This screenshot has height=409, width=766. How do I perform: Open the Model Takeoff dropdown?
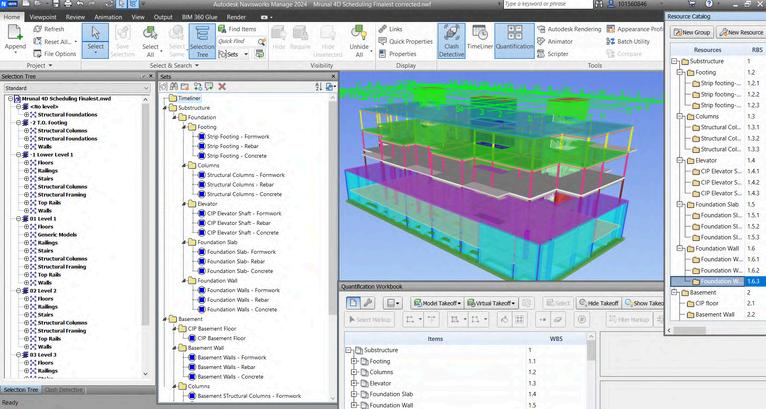point(436,303)
